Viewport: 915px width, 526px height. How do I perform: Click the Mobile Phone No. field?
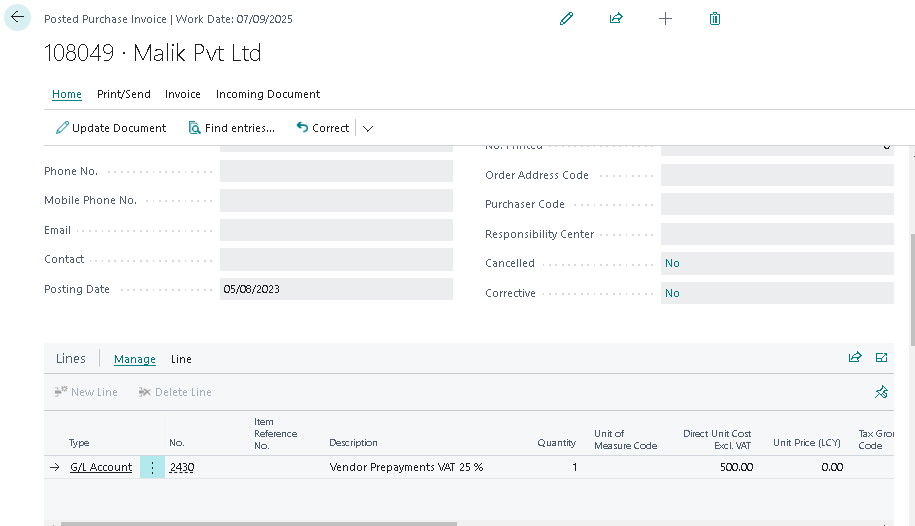pos(336,200)
